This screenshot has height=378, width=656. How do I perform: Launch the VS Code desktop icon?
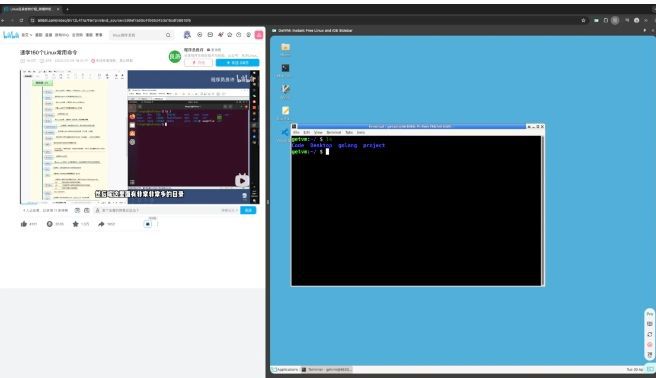[285, 132]
